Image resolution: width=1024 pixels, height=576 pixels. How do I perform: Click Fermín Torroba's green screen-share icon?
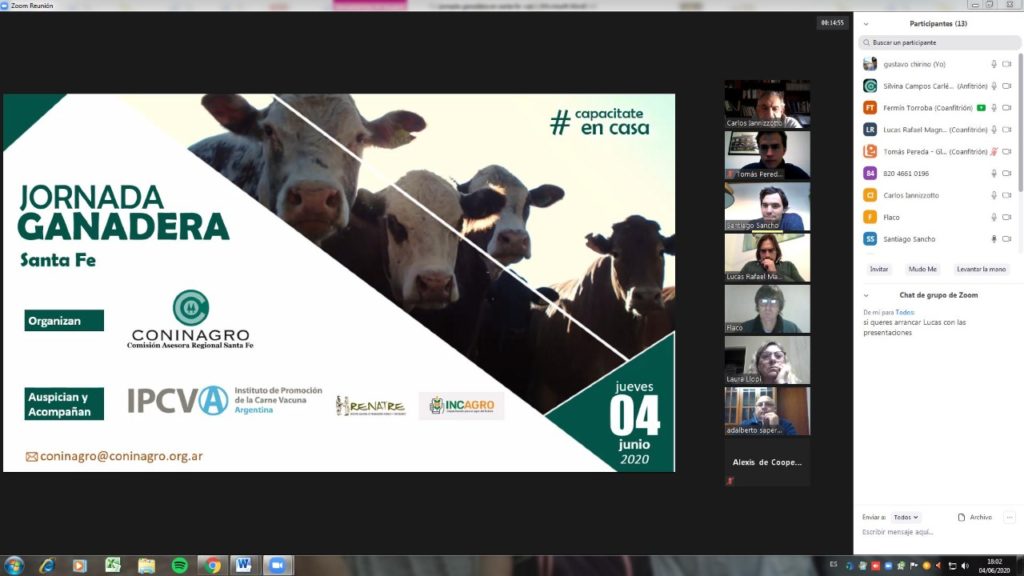tap(981, 108)
